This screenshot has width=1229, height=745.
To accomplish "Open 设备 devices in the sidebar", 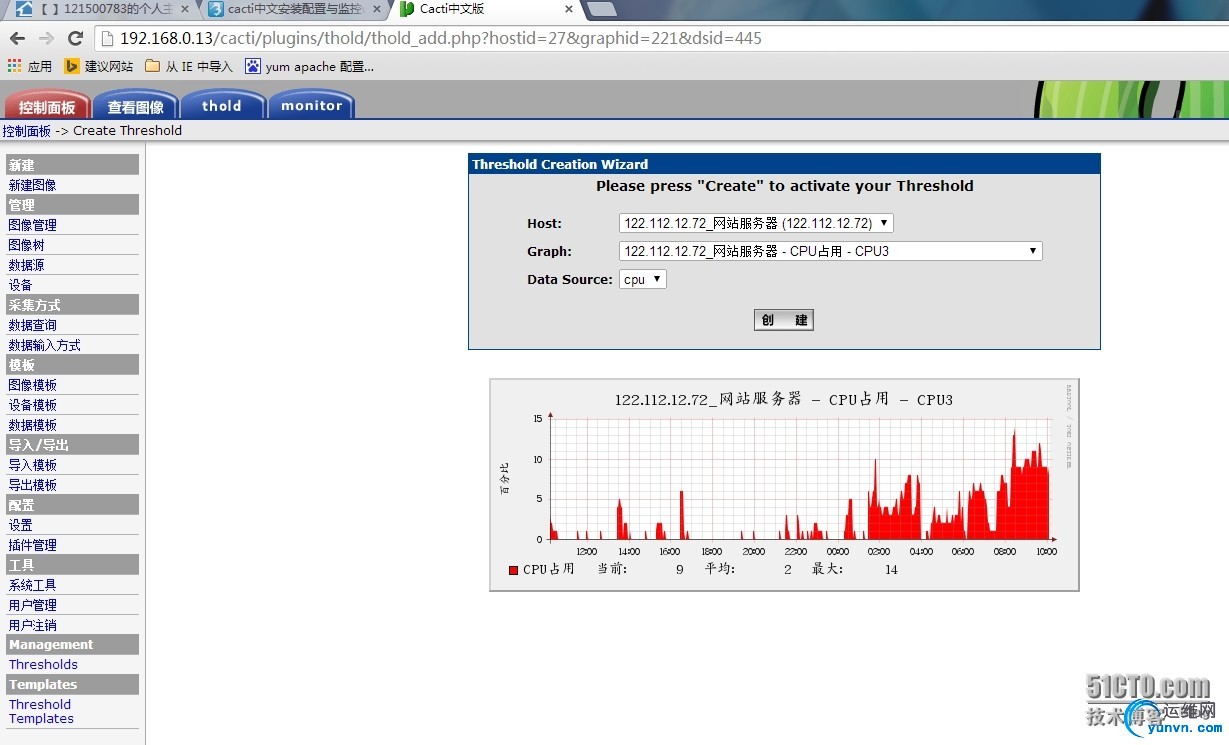I will click(x=21, y=285).
